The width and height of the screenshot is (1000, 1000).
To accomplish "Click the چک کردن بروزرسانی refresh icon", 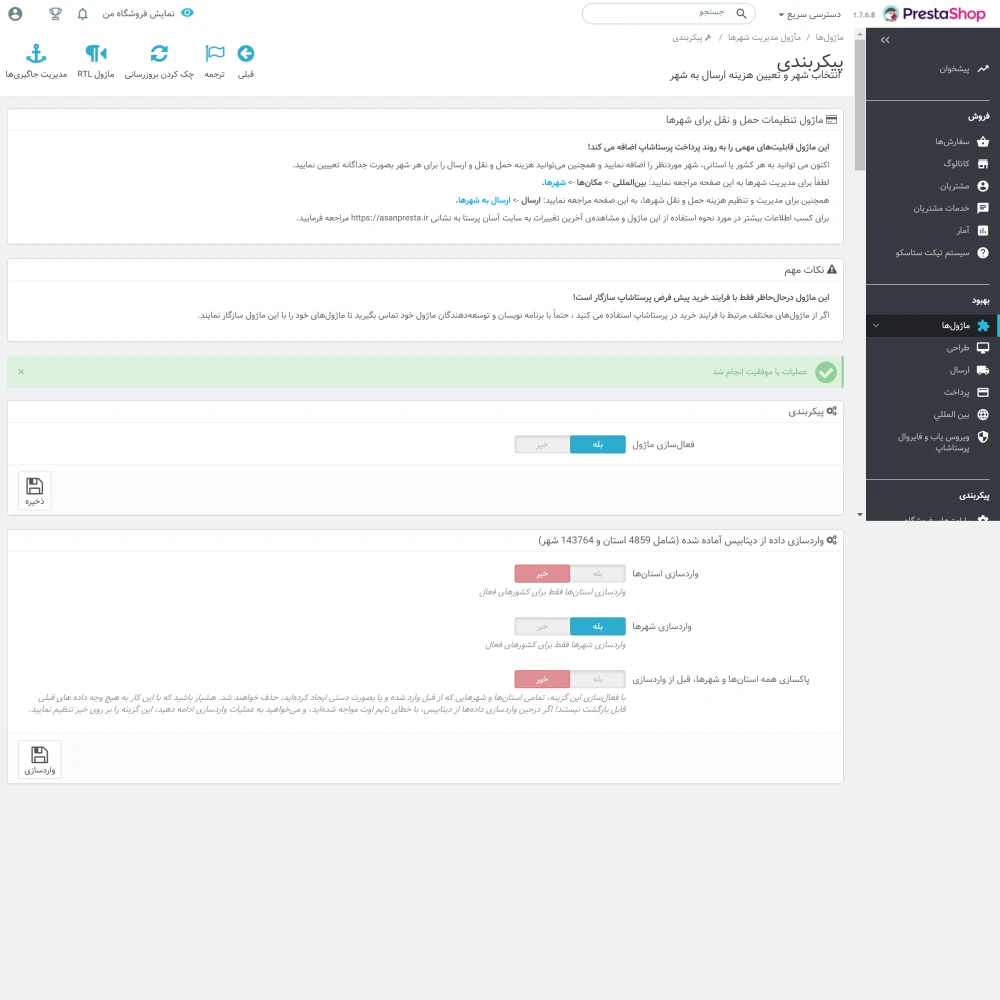I will 159,54.
